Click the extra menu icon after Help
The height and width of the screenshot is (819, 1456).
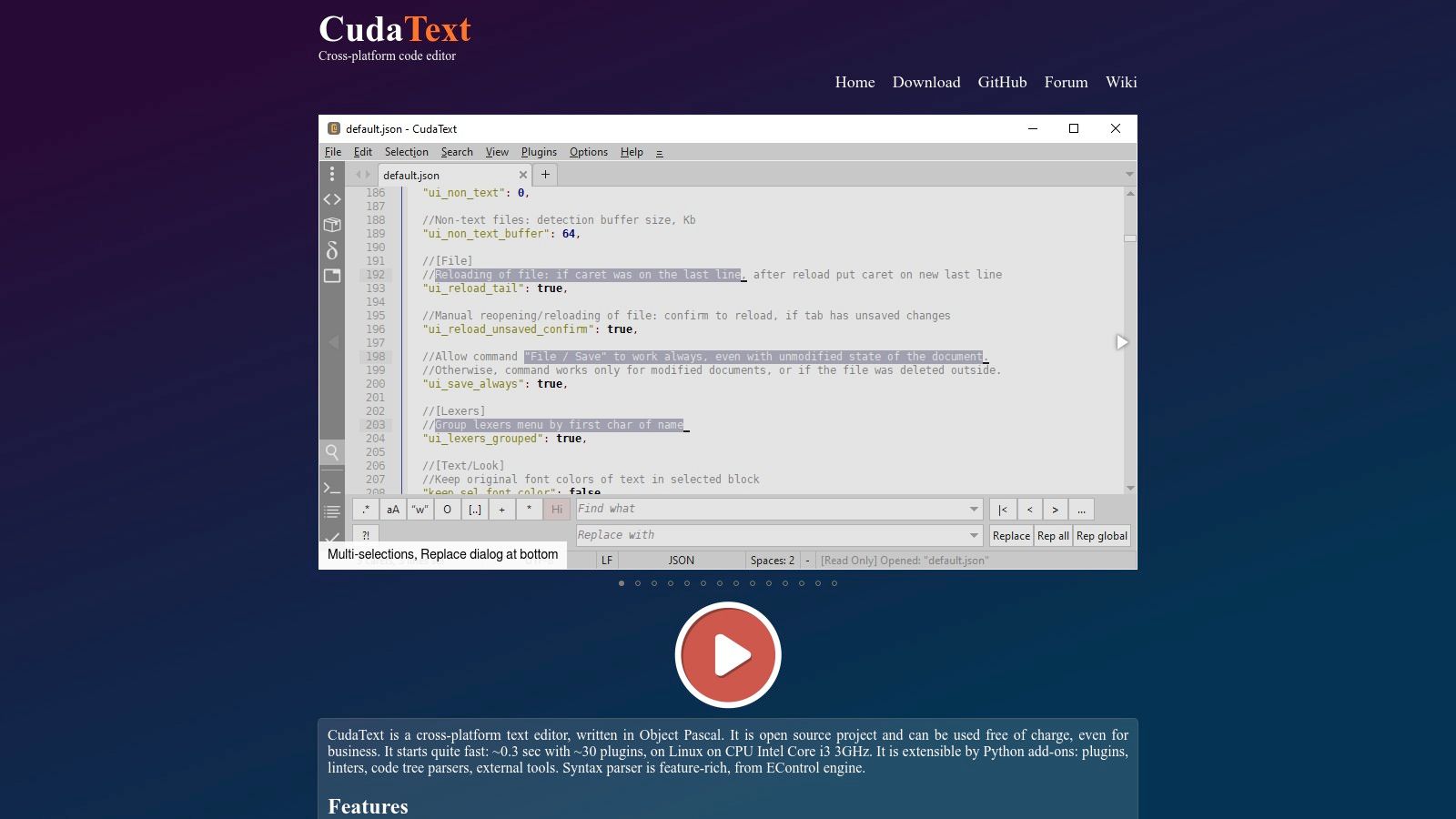click(x=660, y=153)
